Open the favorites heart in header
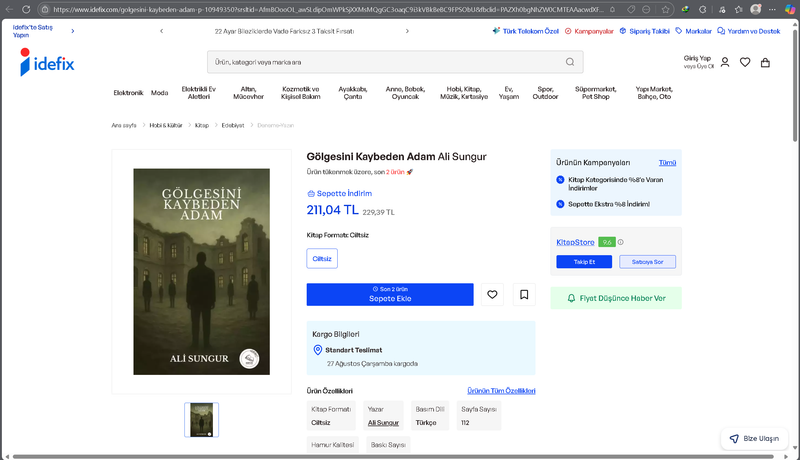Viewport: 800px width, 460px height. [x=745, y=62]
